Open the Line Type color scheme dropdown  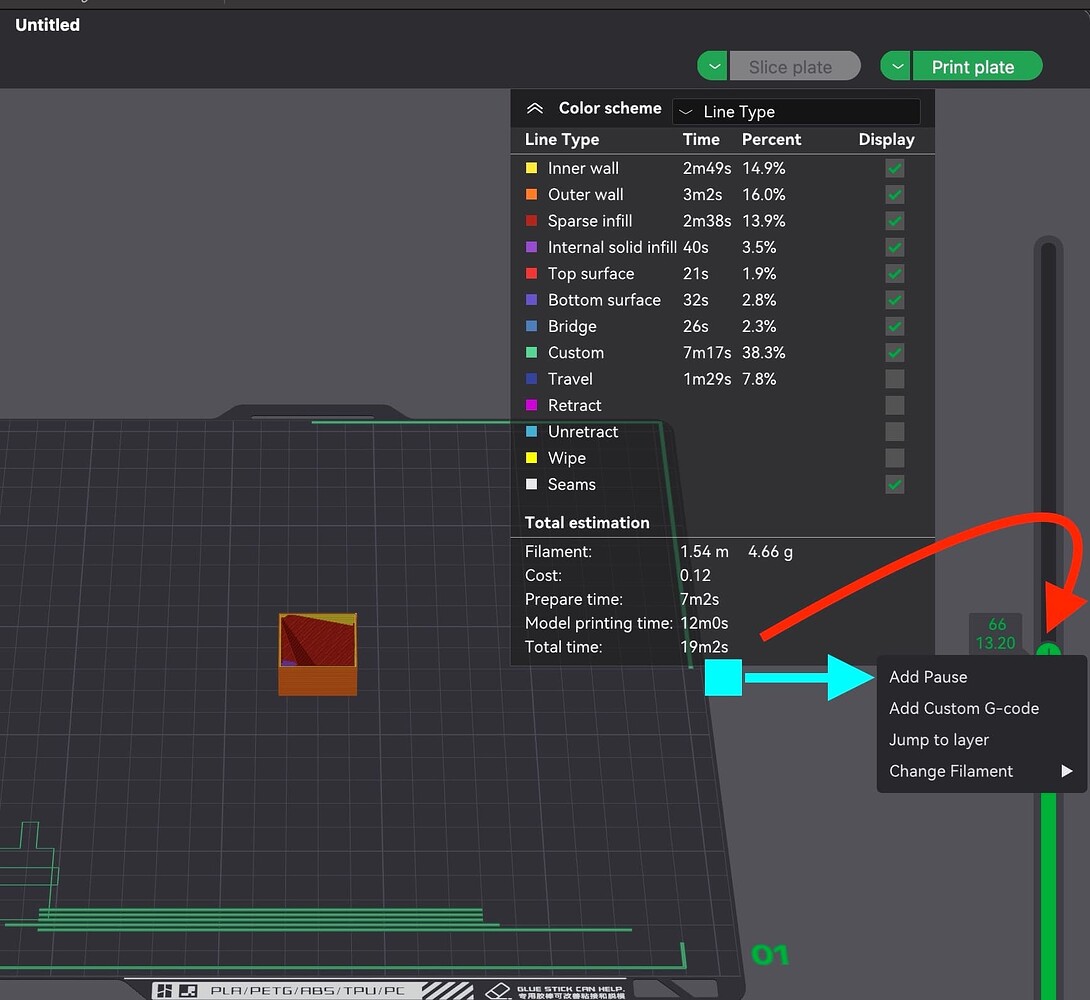click(796, 111)
